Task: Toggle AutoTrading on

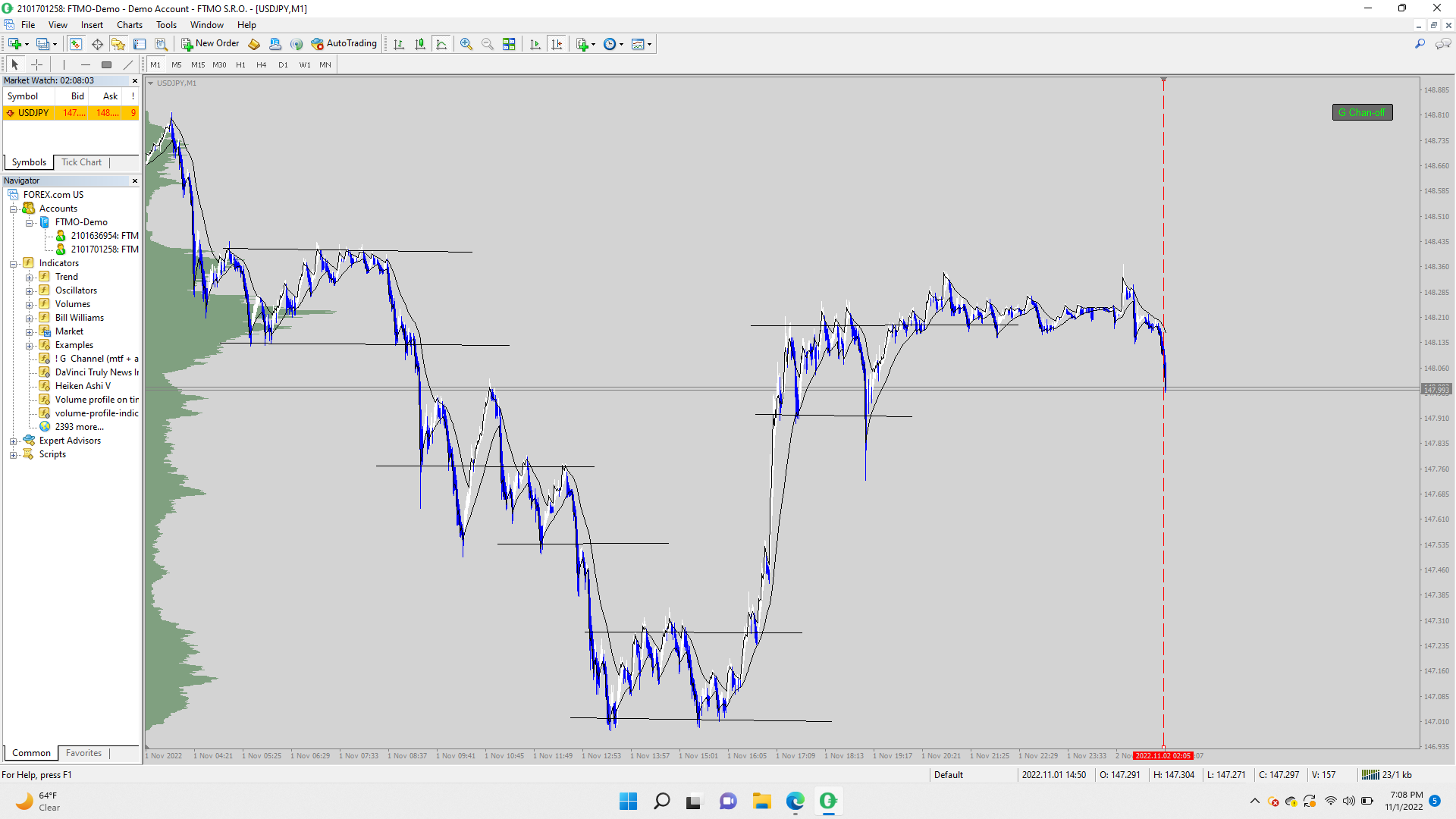Action: pos(344,44)
